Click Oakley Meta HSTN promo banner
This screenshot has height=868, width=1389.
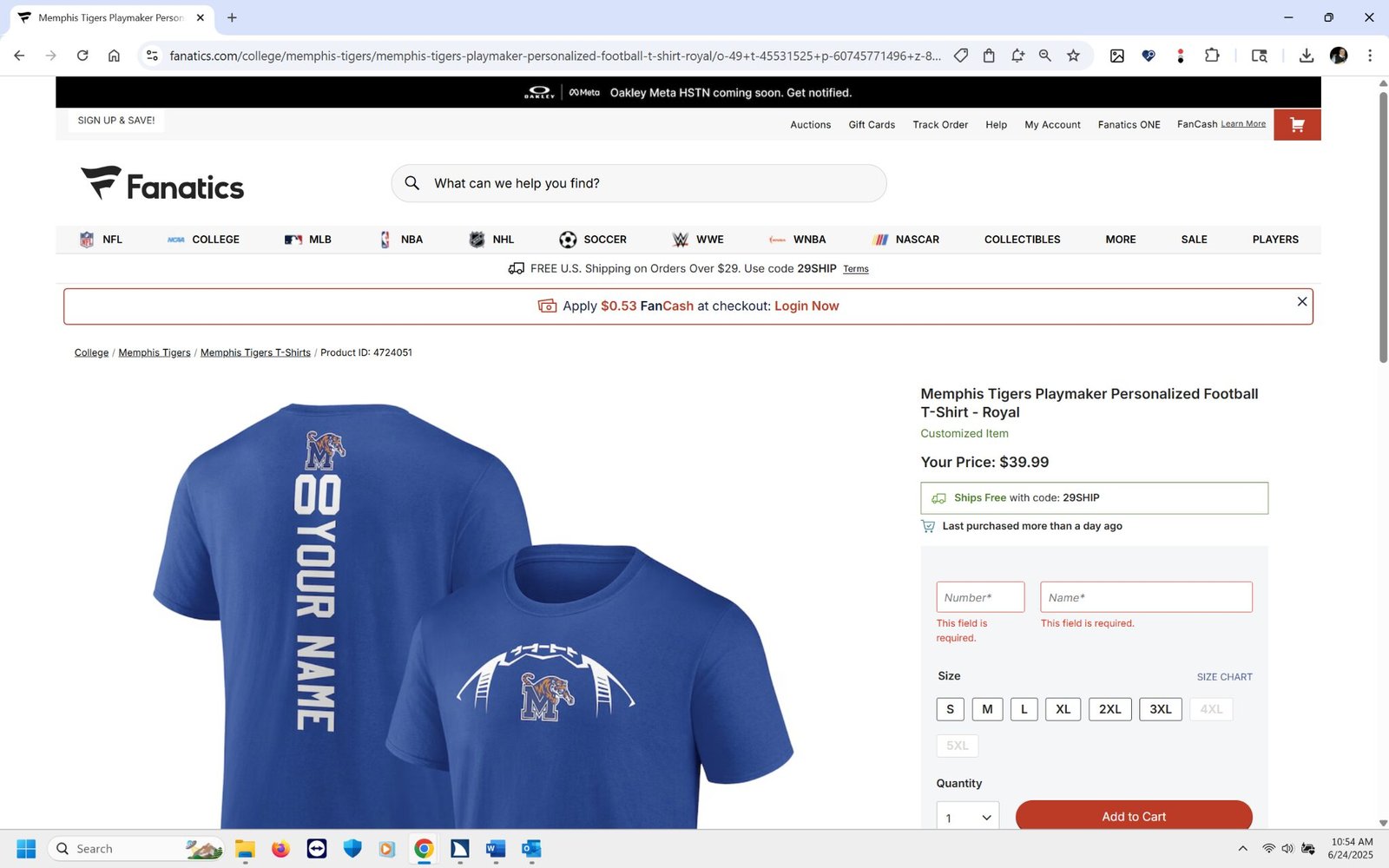coord(688,92)
